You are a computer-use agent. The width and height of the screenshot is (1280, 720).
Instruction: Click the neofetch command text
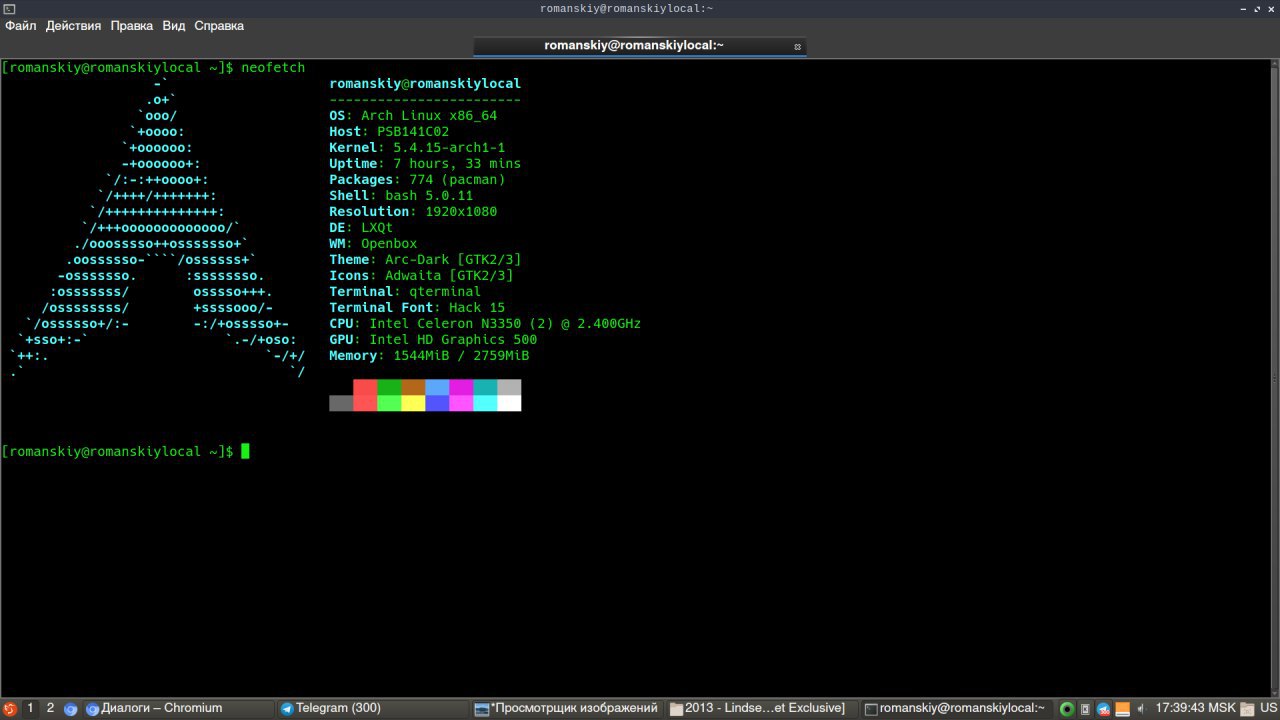pyautogui.click(x=273, y=67)
